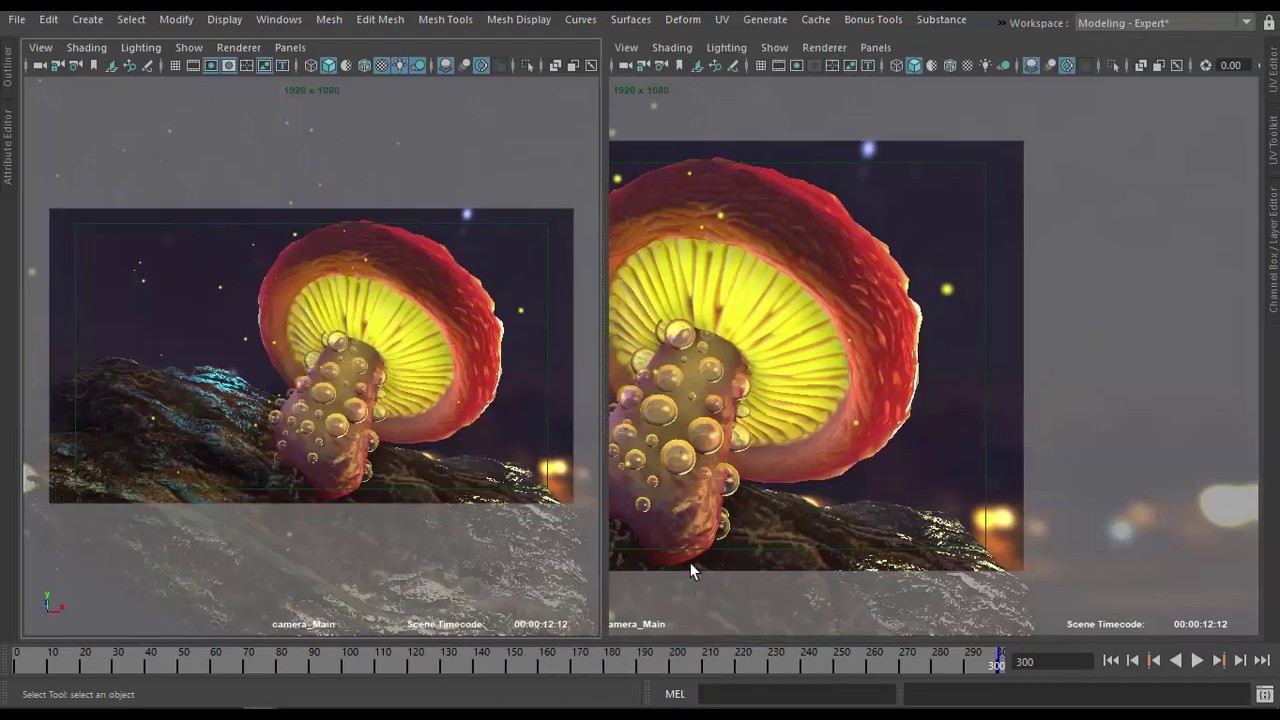Click the MEL command line input
The height and width of the screenshot is (720, 1280).
(x=796, y=694)
